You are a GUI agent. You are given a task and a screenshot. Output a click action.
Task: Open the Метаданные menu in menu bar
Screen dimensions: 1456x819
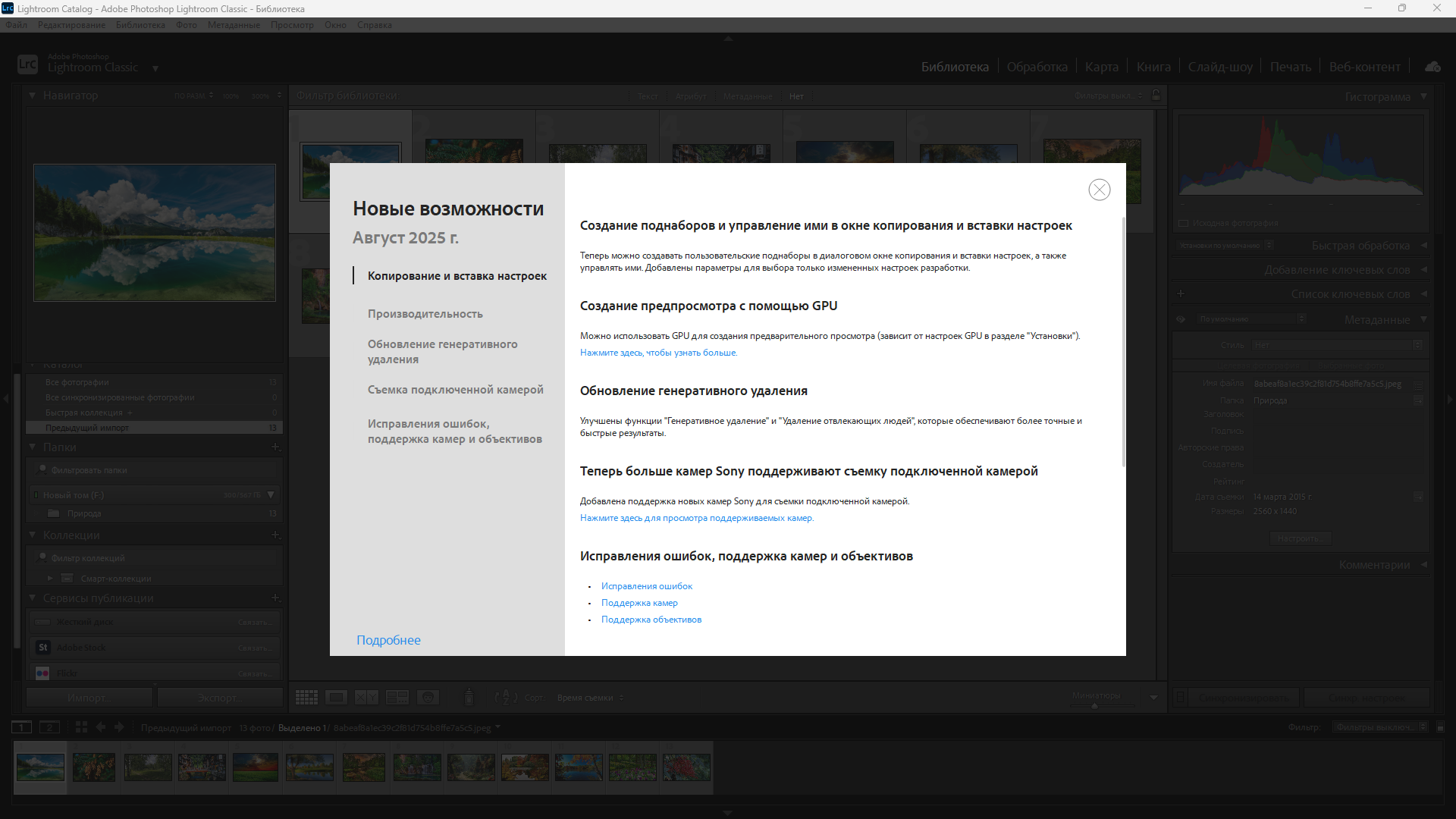tap(234, 25)
